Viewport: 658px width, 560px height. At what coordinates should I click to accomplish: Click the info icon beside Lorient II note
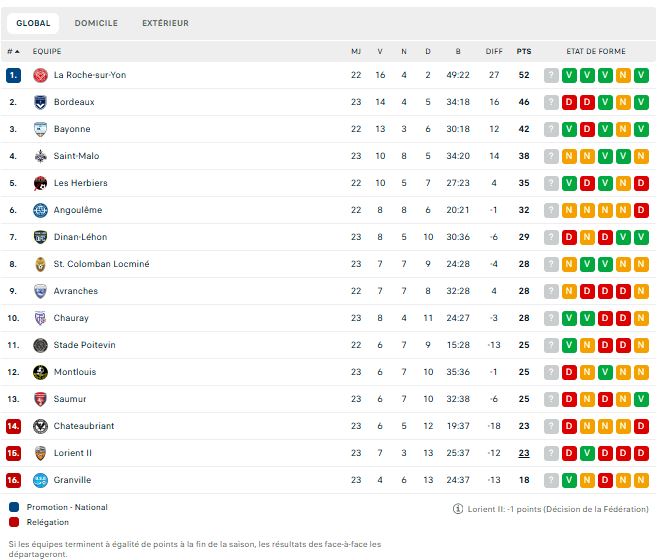pyautogui.click(x=458, y=508)
